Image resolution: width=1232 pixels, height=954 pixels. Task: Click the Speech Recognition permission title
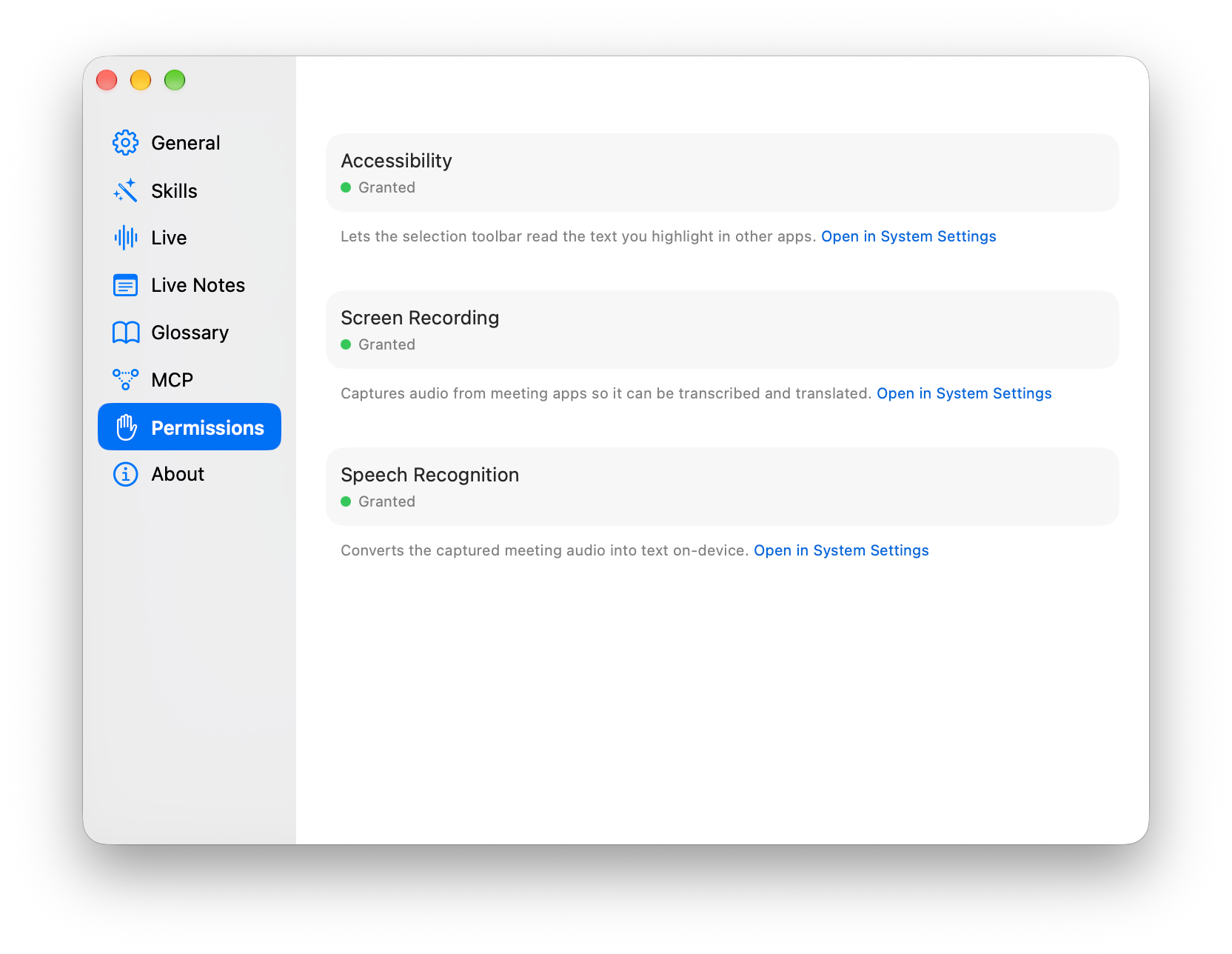click(x=429, y=475)
